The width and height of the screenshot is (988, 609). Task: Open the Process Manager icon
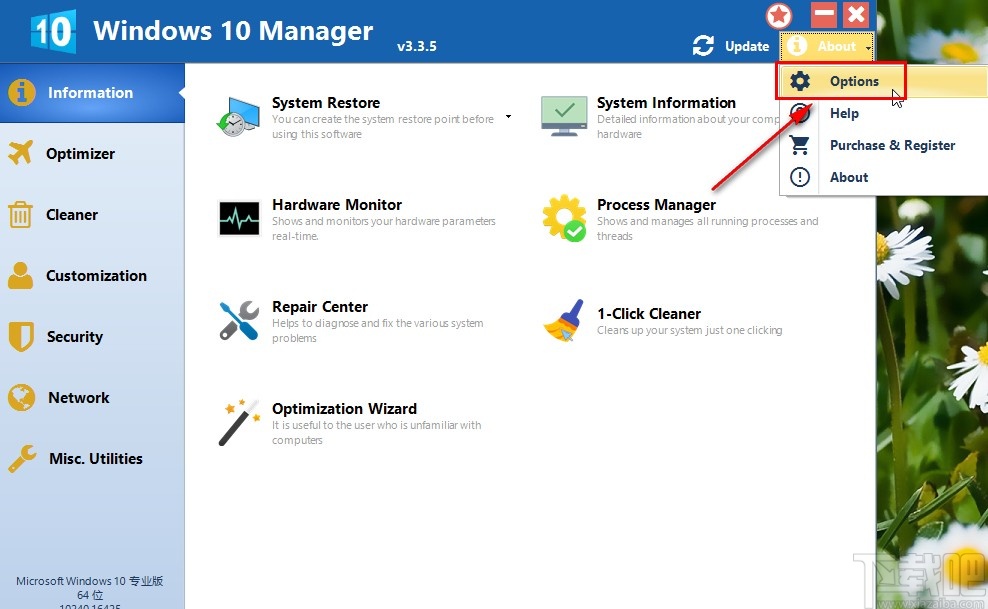[x=564, y=215]
